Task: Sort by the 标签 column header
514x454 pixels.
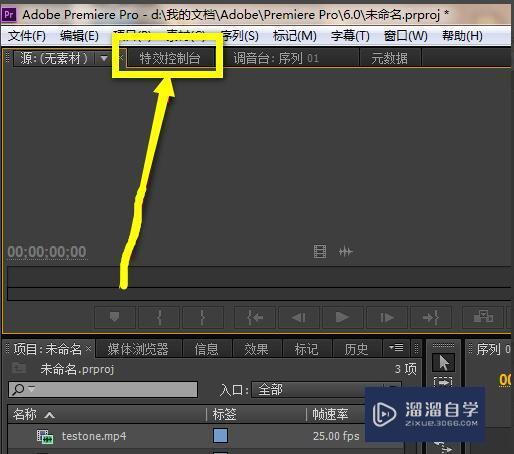Action: pos(225,415)
